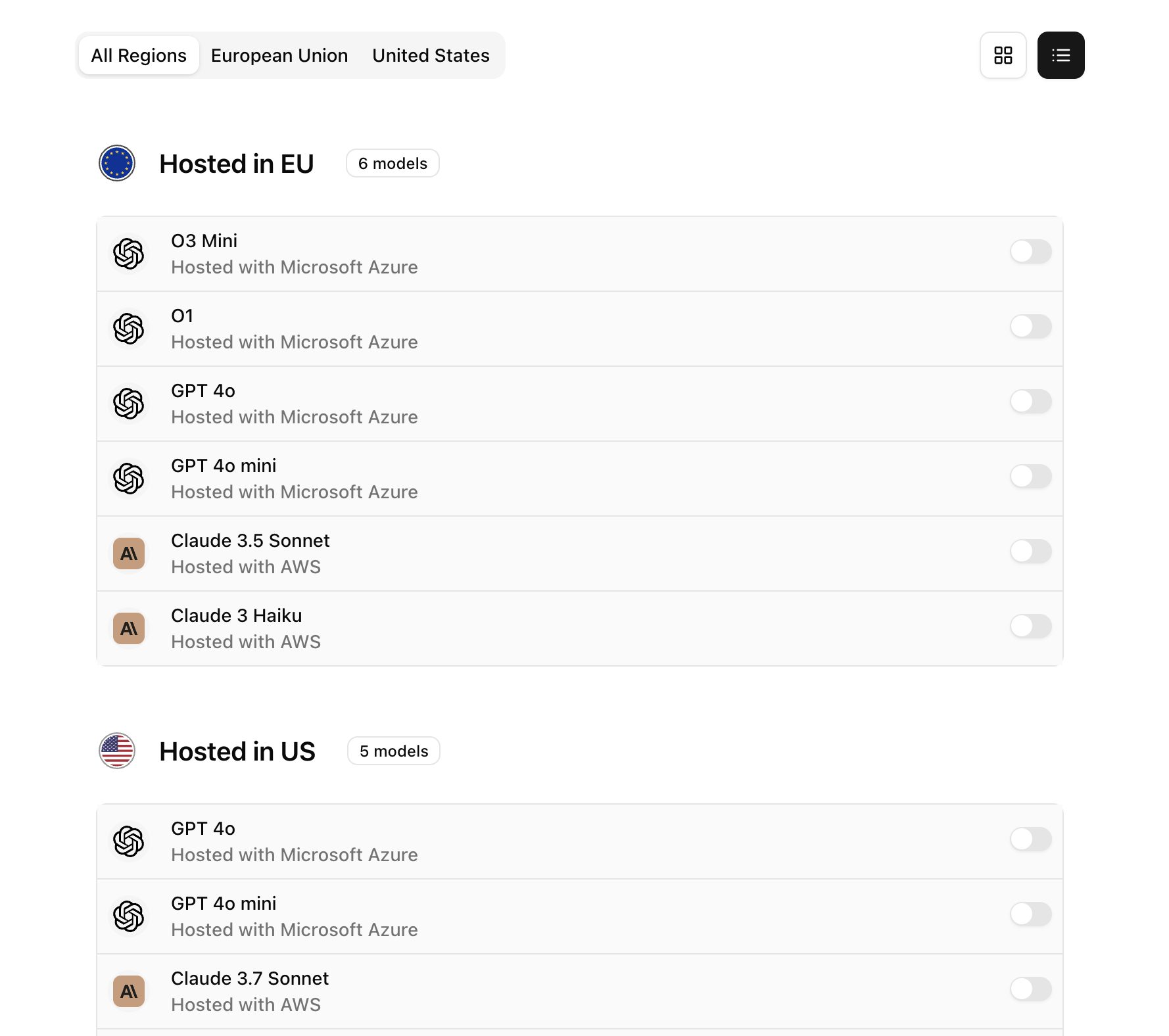Switch to the European Union tab
The height and width of the screenshot is (1036, 1169).
[x=279, y=55]
